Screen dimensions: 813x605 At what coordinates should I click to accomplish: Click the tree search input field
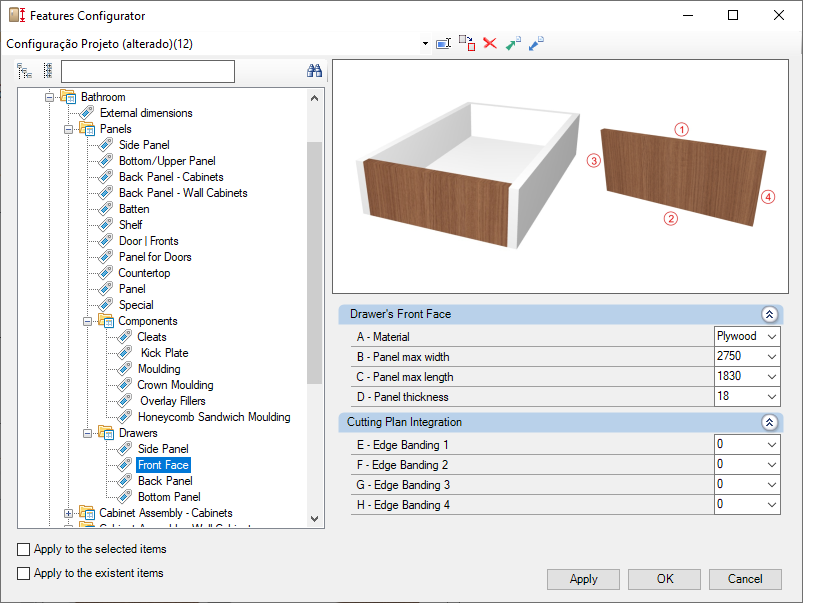point(148,72)
